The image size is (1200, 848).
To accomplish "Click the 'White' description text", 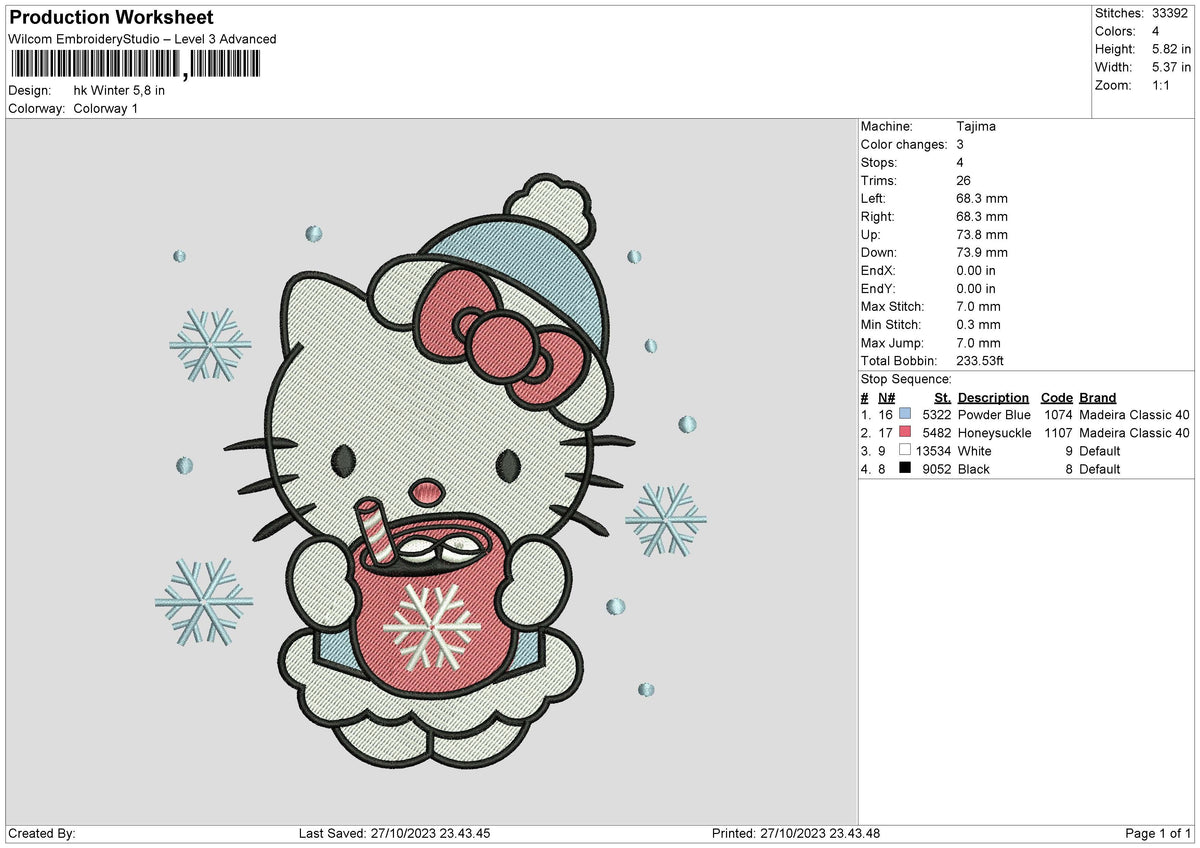I will [x=975, y=451].
